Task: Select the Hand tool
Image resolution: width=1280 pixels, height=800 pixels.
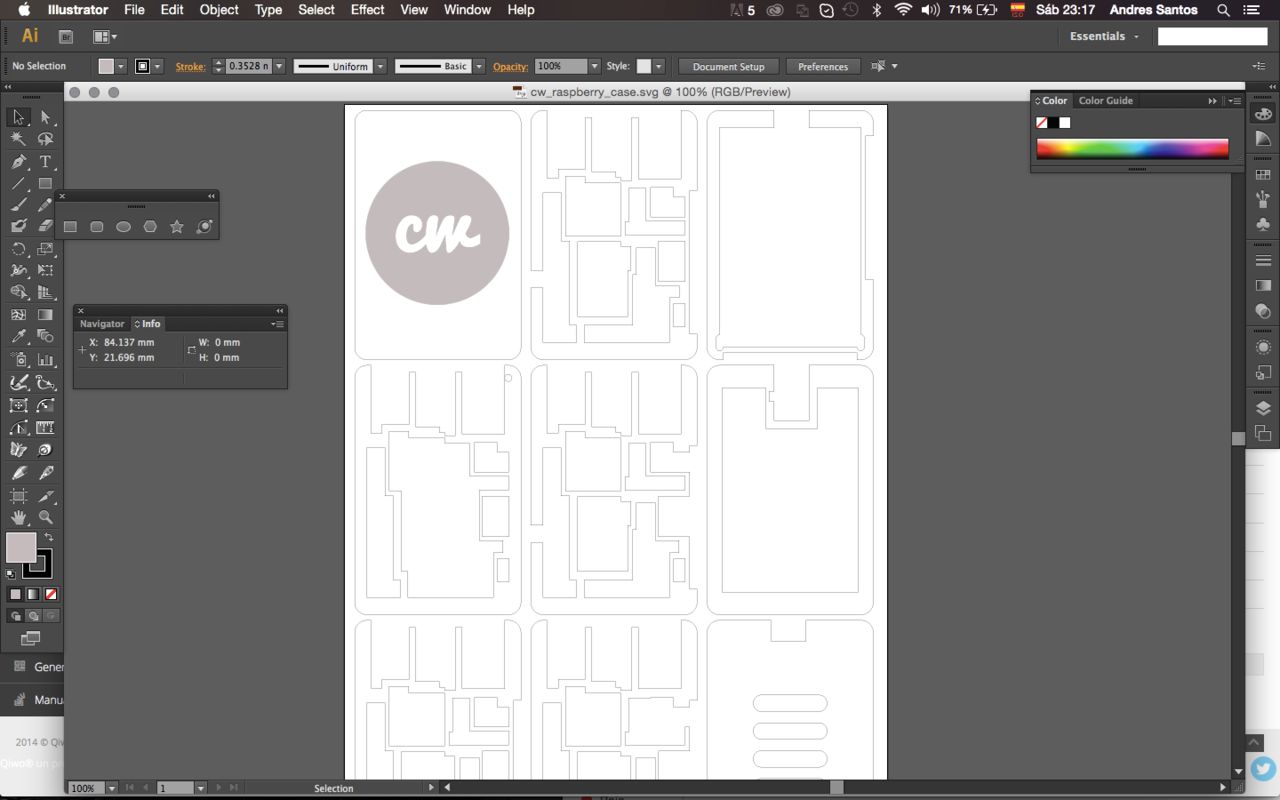Action: pos(18,517)
